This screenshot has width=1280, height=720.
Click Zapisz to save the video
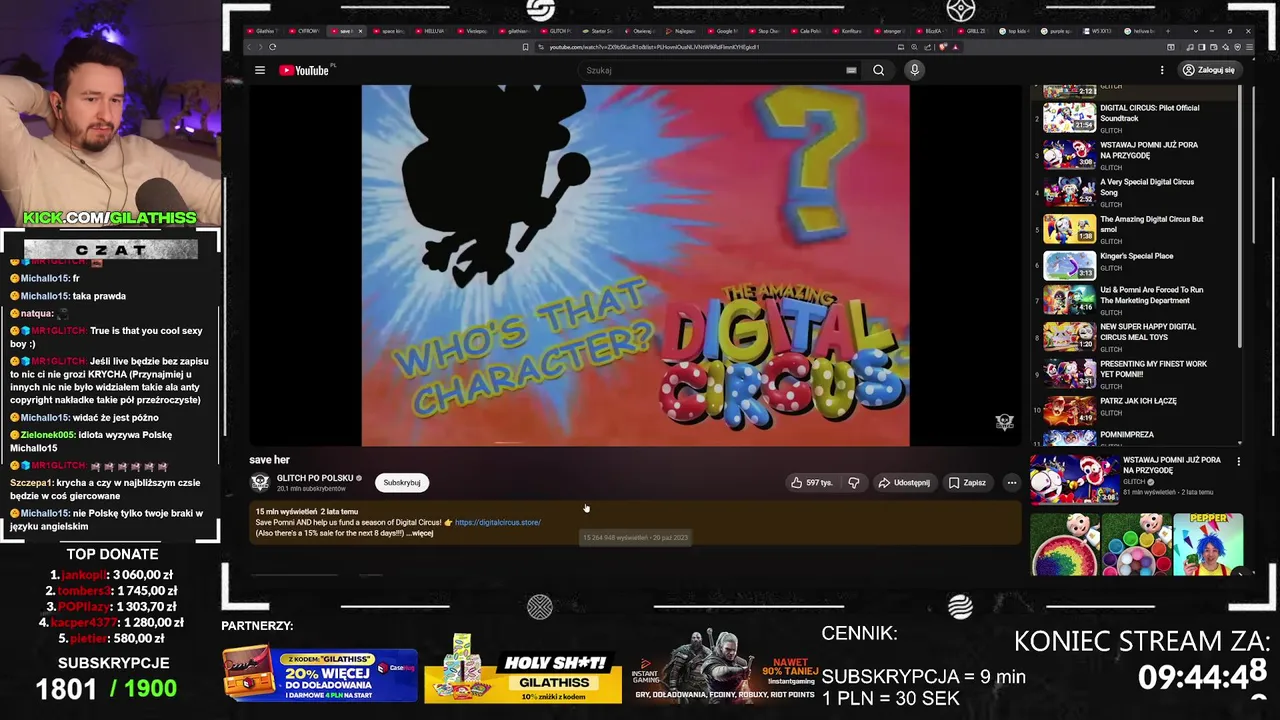pos(967,483)
